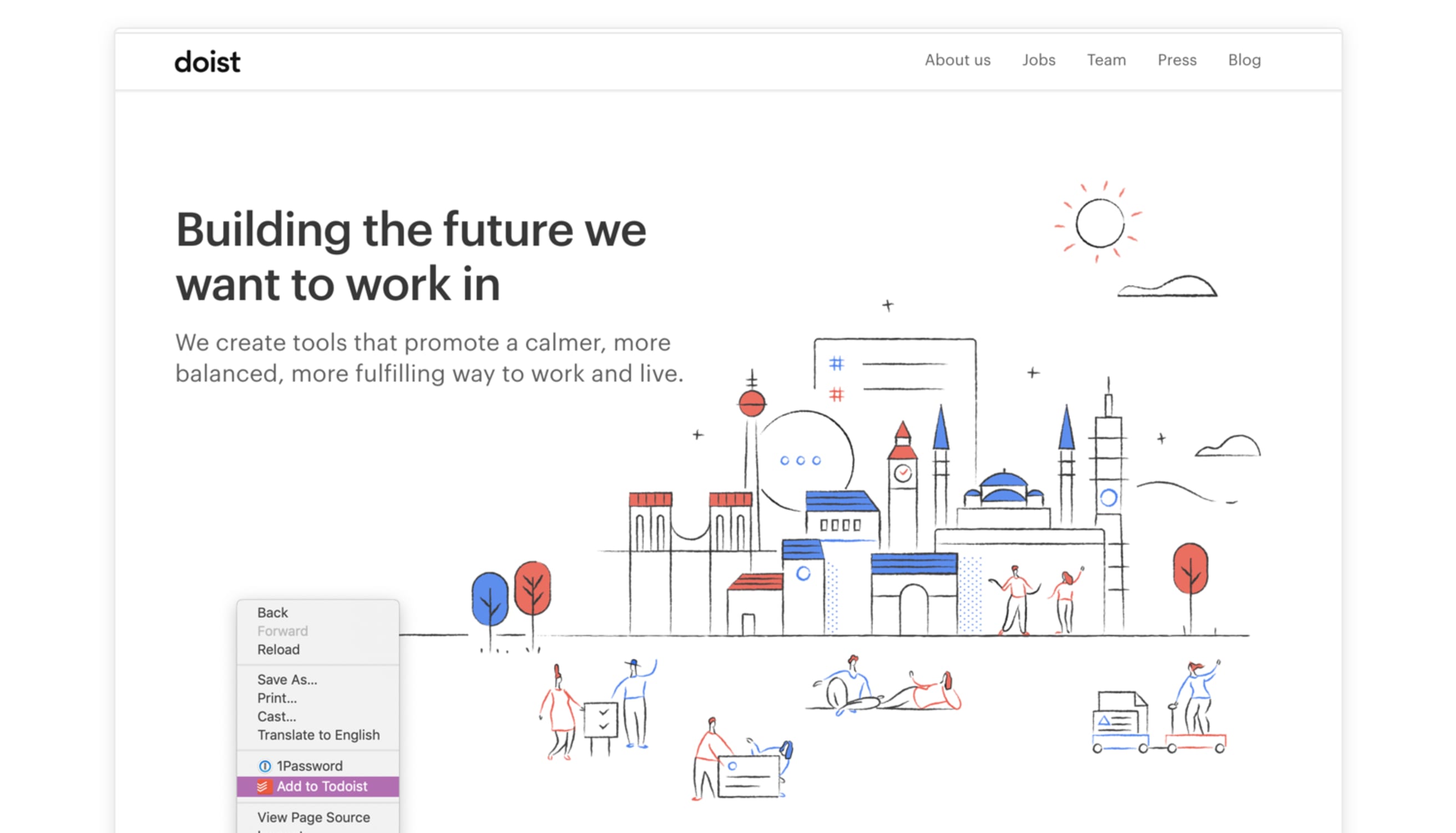Image resolution: width=1456 pixels, height=833 pixels.
Task: Click the headline Building the future we want
Action: tap(411, 256)
